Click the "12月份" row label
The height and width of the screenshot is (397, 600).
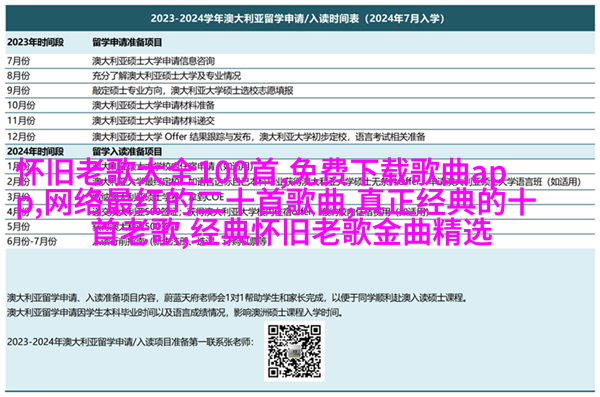click(x=21, y=137)
